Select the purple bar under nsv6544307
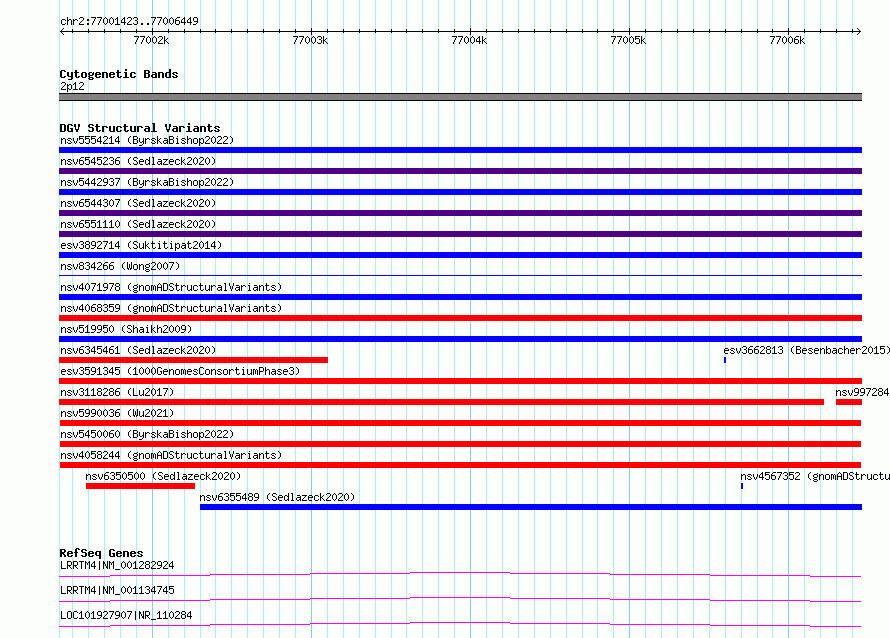The image size is (890, 638). pyautogui.click(x=460, y=213)
